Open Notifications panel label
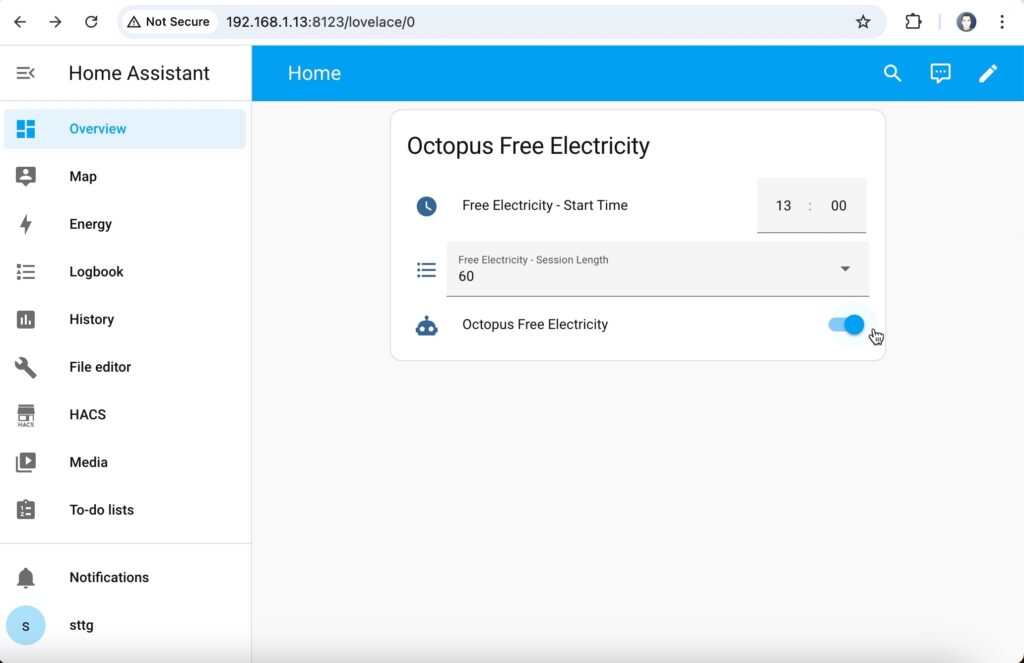1024x663 pixels. [109, 577]
